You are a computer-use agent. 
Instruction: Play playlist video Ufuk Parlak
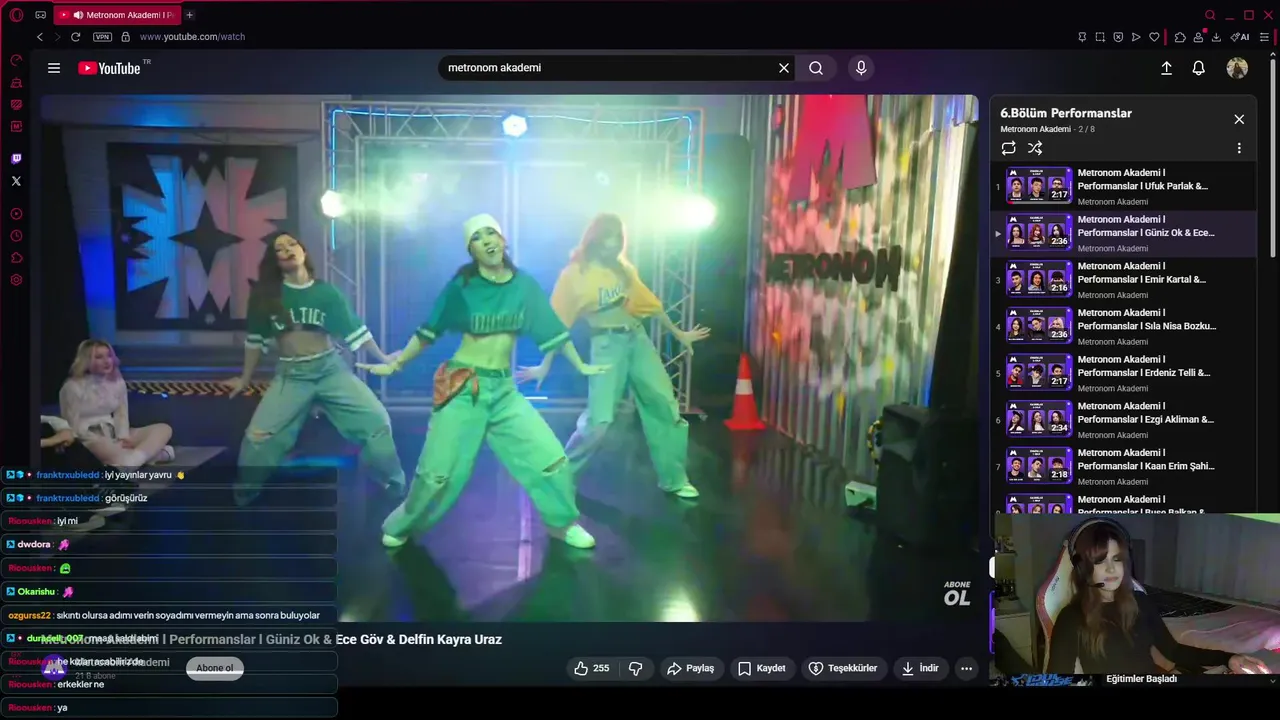click(1123, 186)
